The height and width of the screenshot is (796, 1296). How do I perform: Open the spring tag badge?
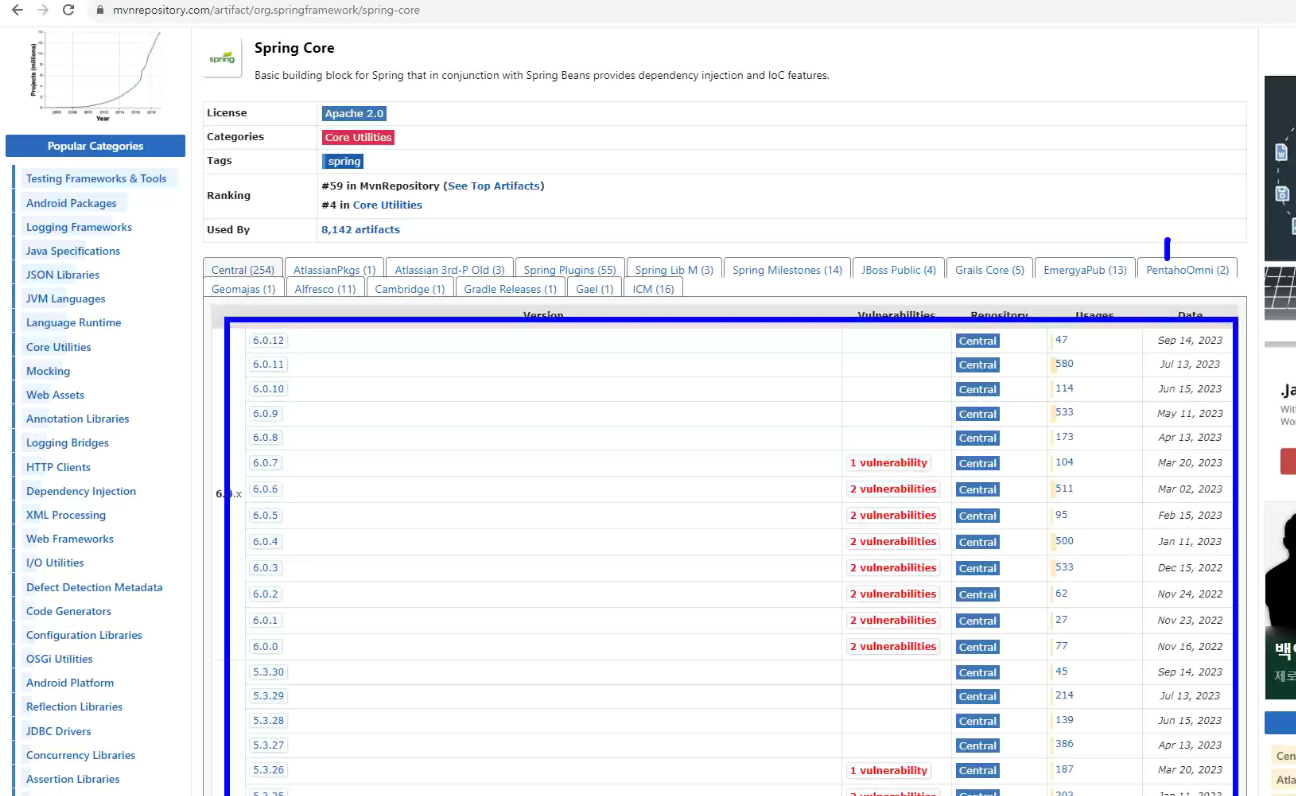[343, 161]
